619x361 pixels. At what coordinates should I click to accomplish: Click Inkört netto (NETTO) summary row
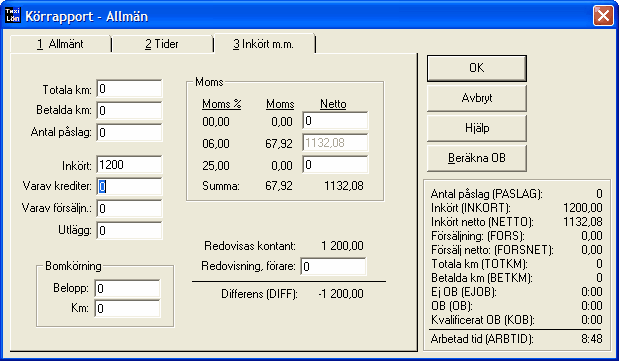(516, 222)
